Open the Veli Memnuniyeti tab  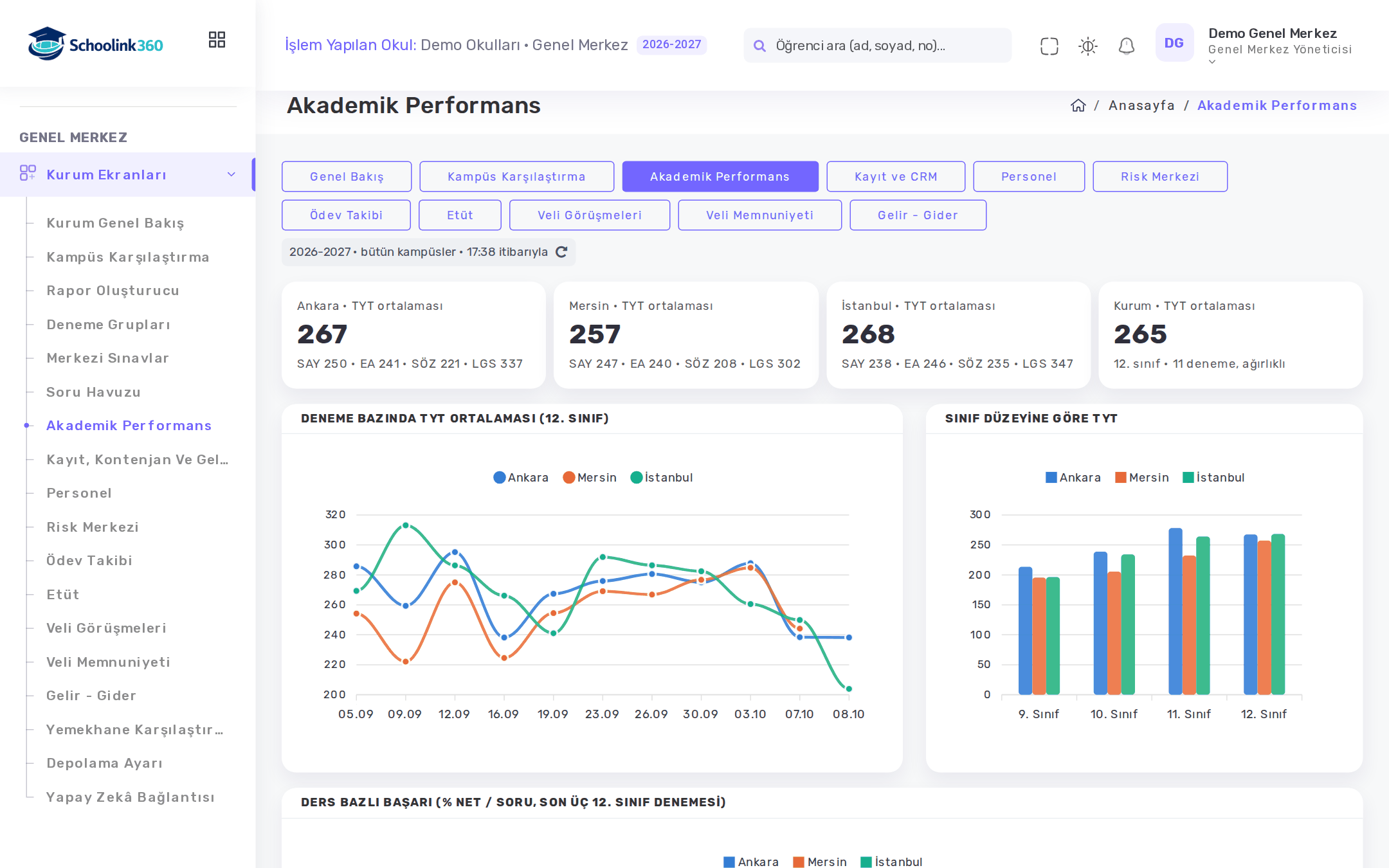coord(760,215)
